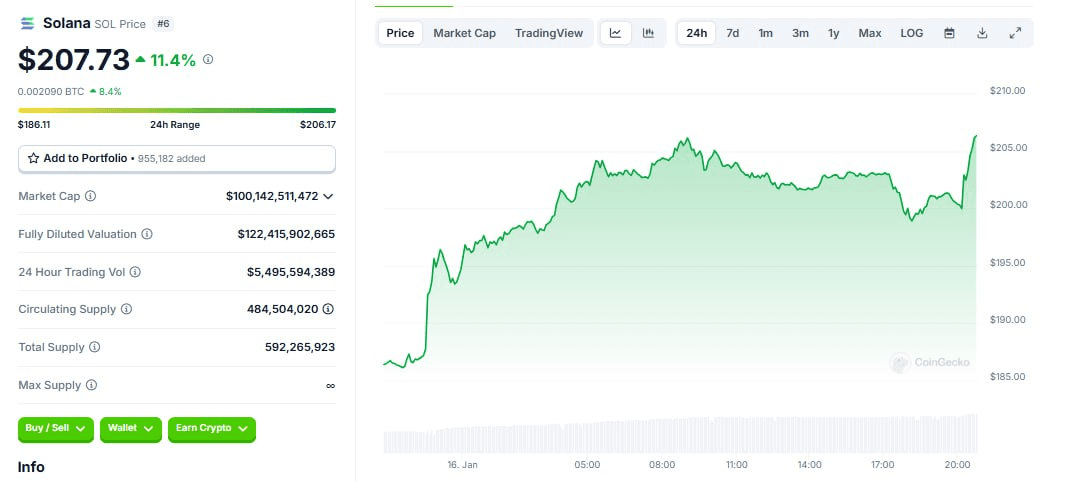Open the Wallet dropdown

[131, 429]
